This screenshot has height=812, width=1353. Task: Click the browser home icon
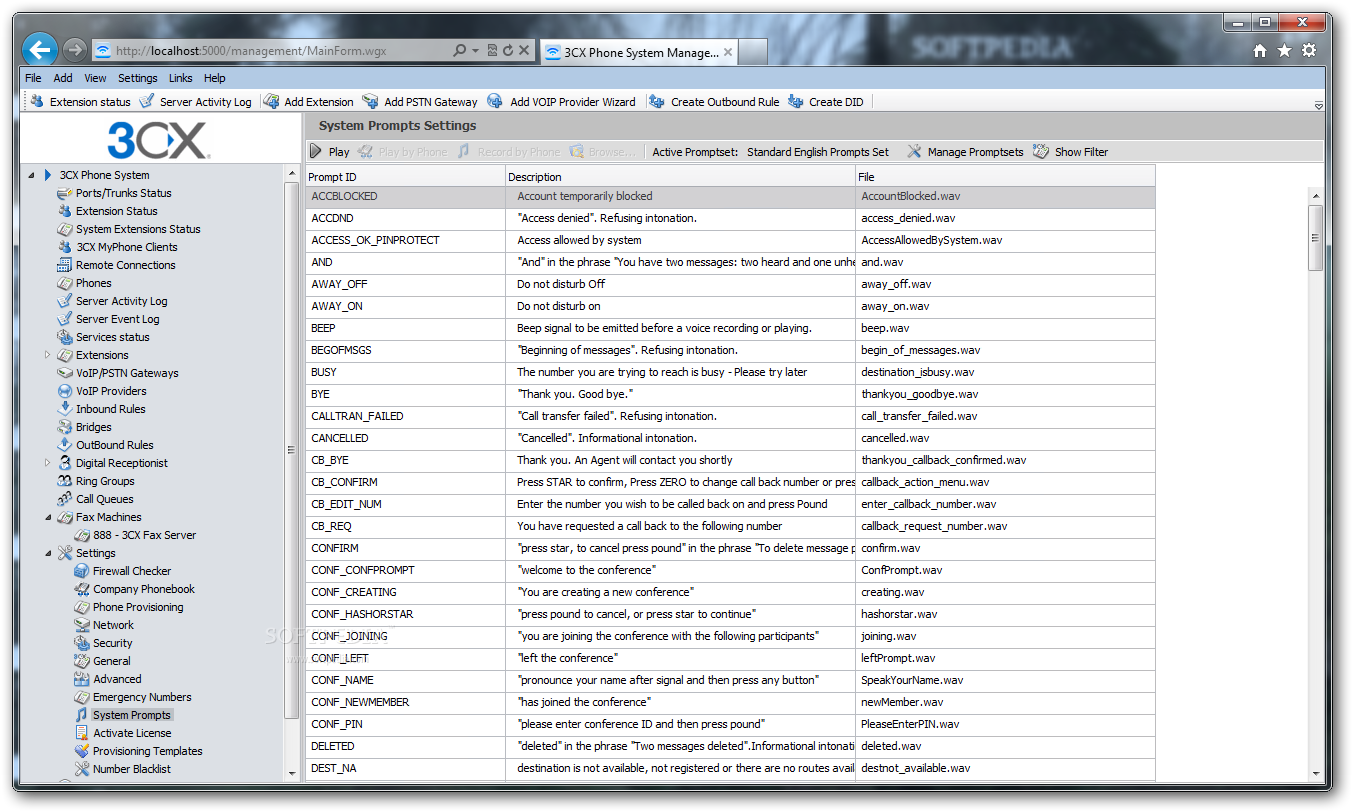click(x=1260, y=51)
